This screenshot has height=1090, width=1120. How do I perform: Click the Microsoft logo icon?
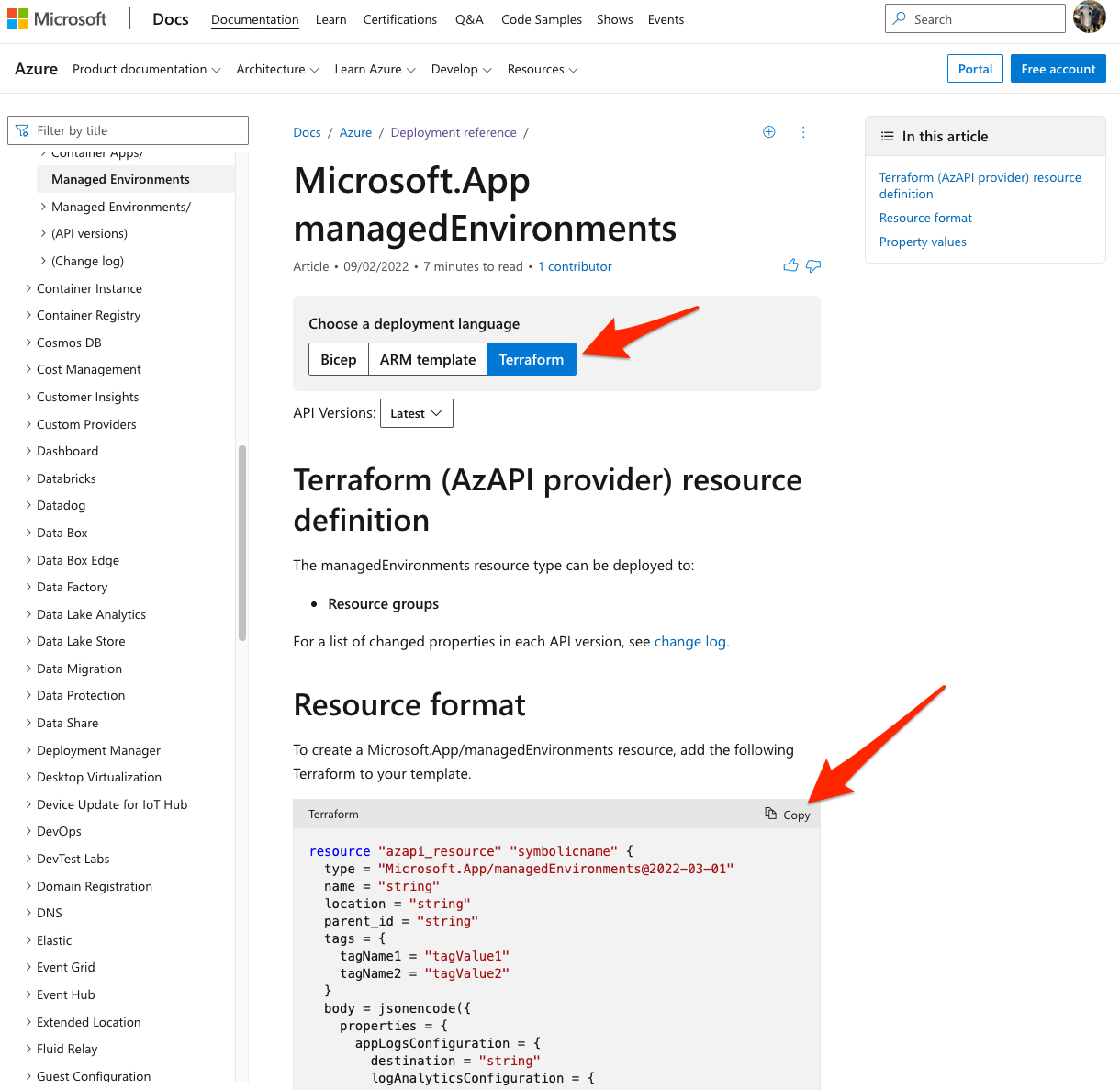(x=18, y=19)
